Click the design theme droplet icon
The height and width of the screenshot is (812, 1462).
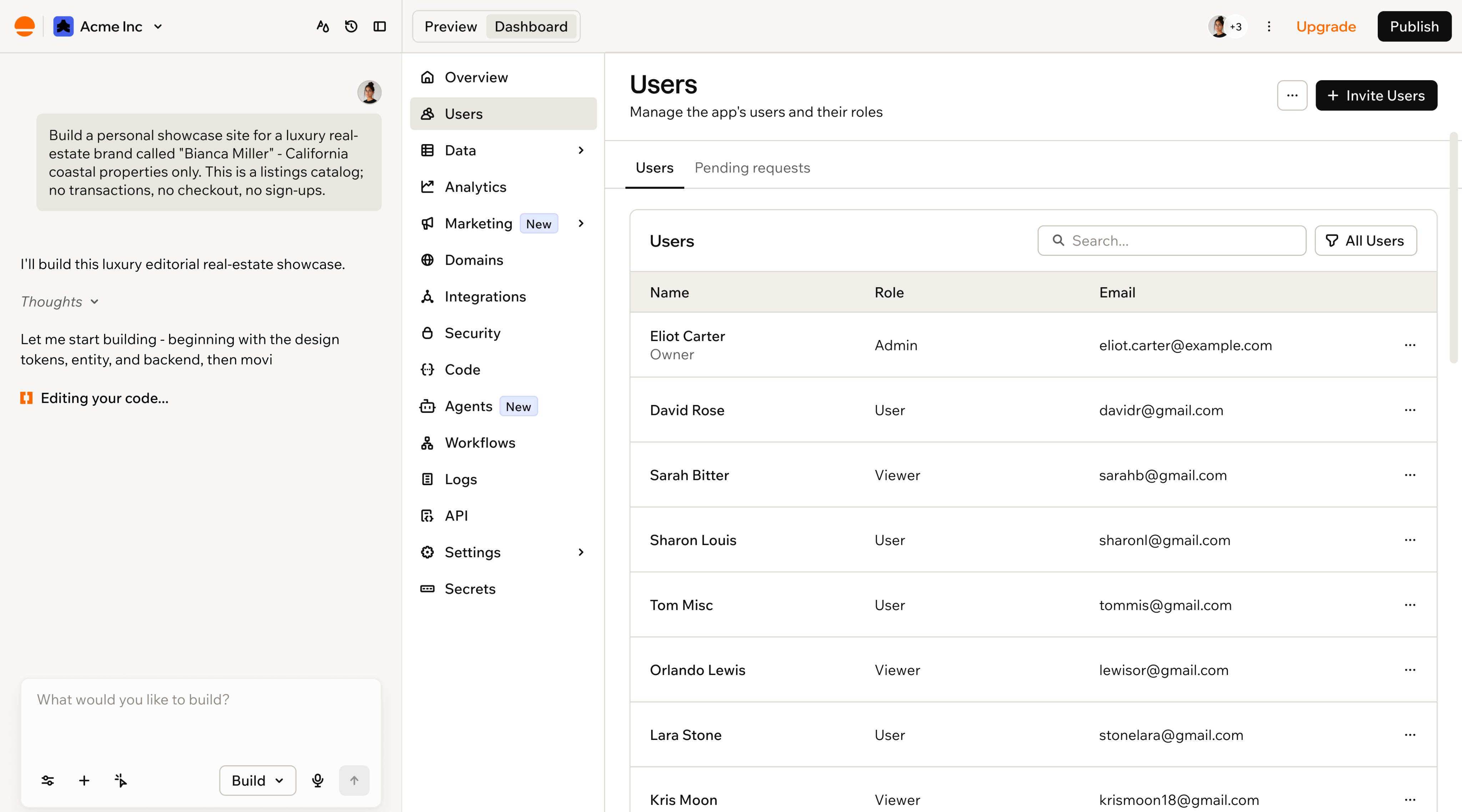[323, 27]
